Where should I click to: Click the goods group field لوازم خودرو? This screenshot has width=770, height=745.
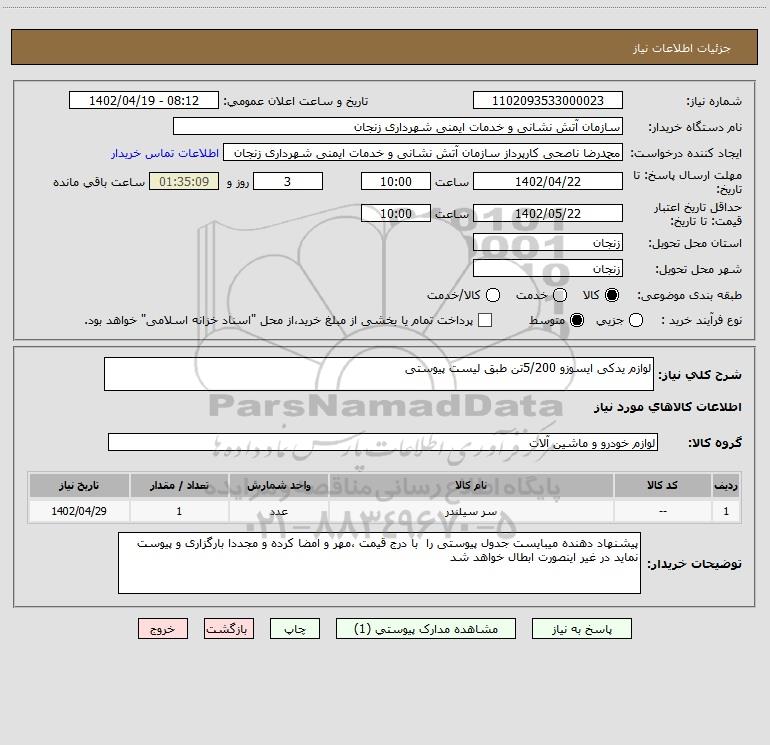(x=383, y=442)
